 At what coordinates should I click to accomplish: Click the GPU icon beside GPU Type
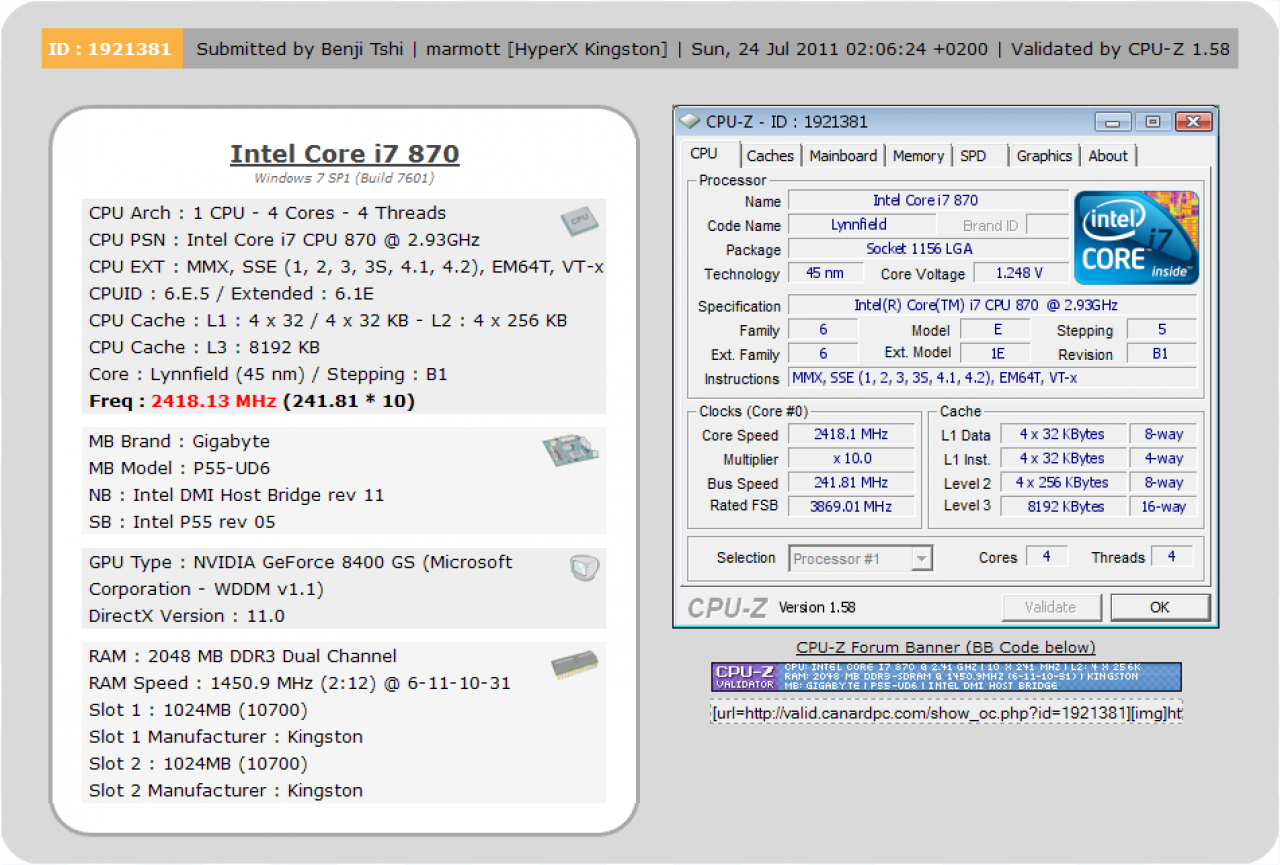tap(584, 568)
